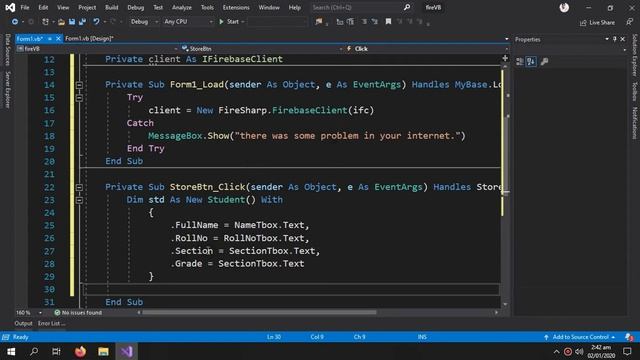The width and height of the screenshot is (640, 360).
Task: Open the Analyze menu
Action: click(182, 7)
